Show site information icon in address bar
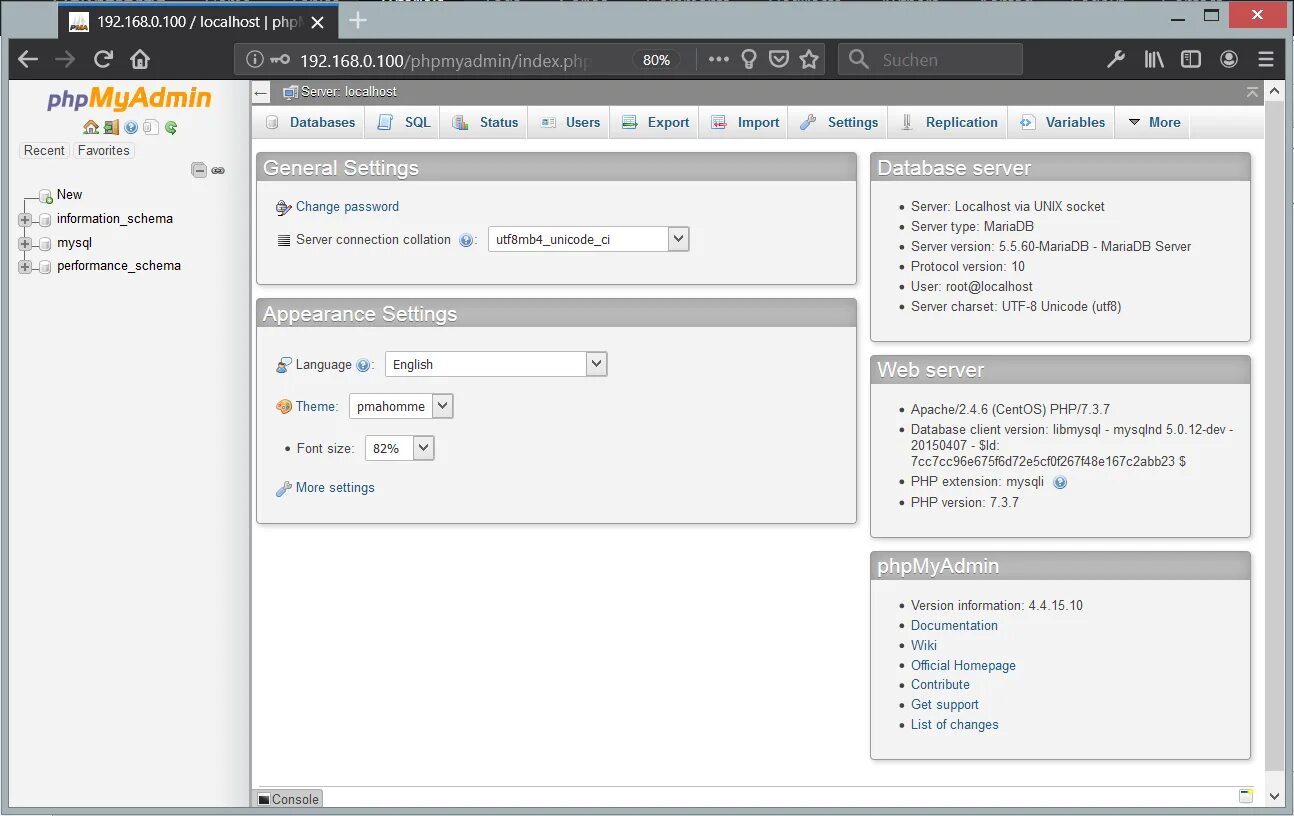This screenshot has width=1294, height=816. tap(255, 59)
